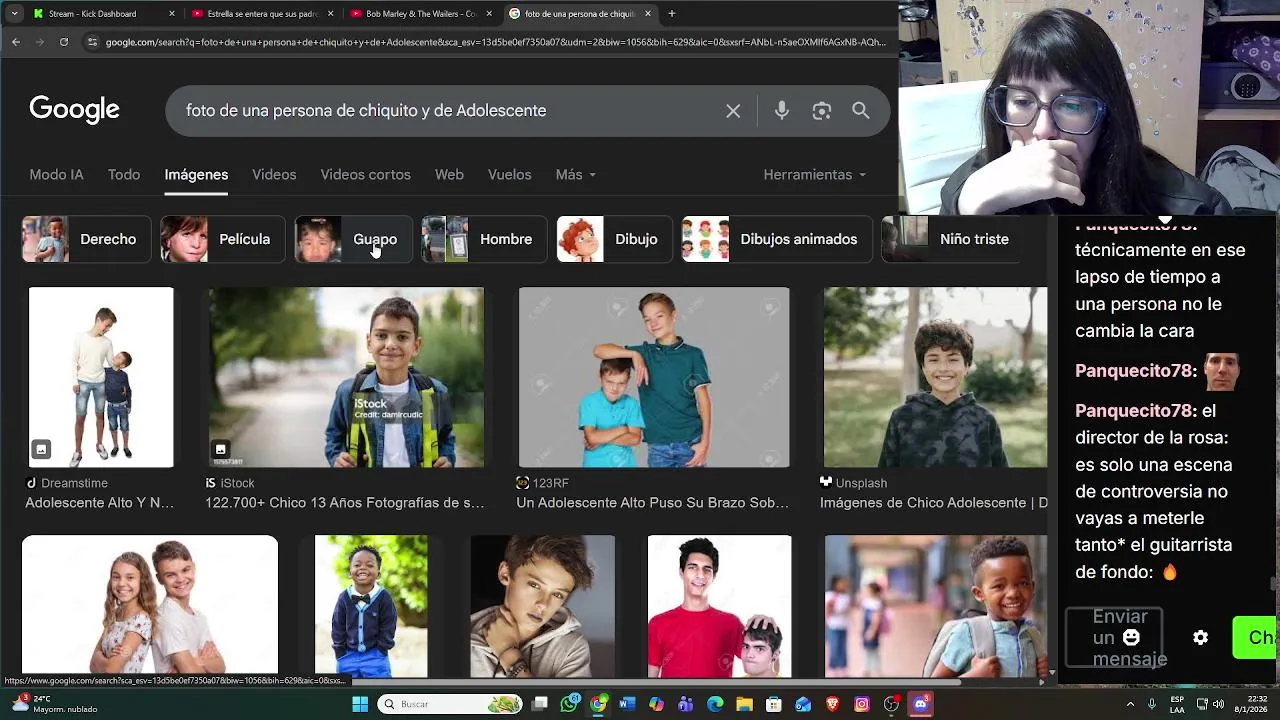Go back to the previous page
Image resolution: width=1280 pixels, height=720 pixels.
click(x=16, y=42)
